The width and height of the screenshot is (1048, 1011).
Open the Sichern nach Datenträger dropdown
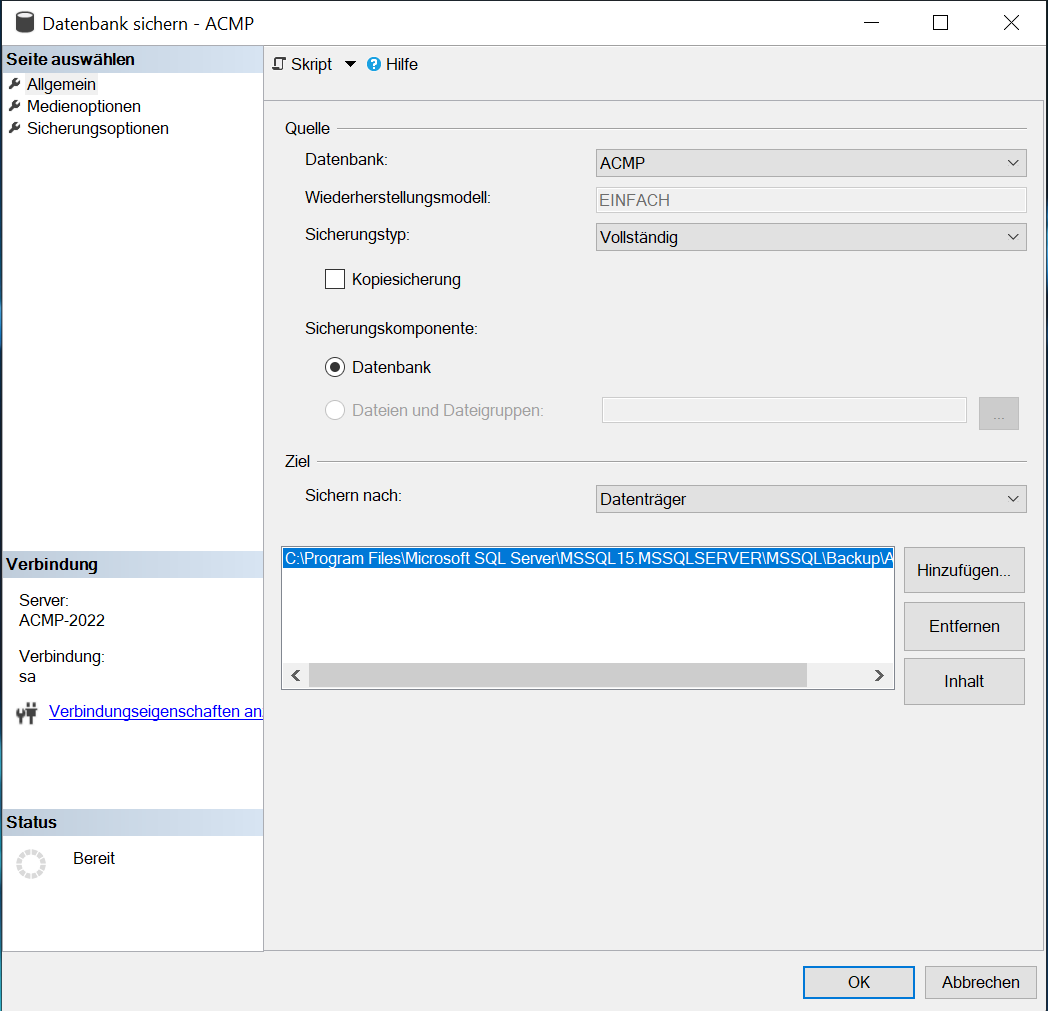coord(810,499)
